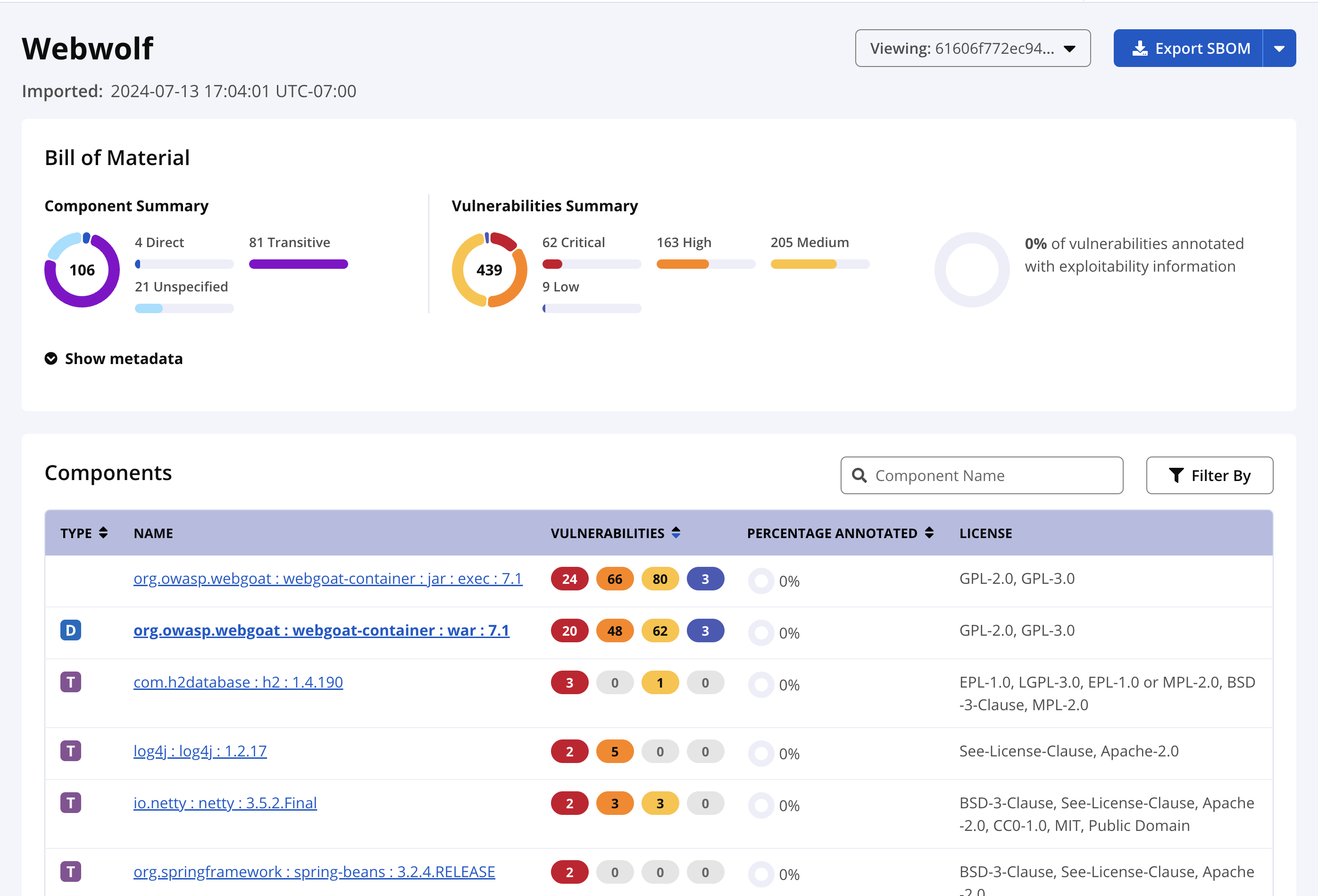Click the T transitive icon for h2 row
This screenshot has width=1318, height=896.
click(x=71, y=682)
